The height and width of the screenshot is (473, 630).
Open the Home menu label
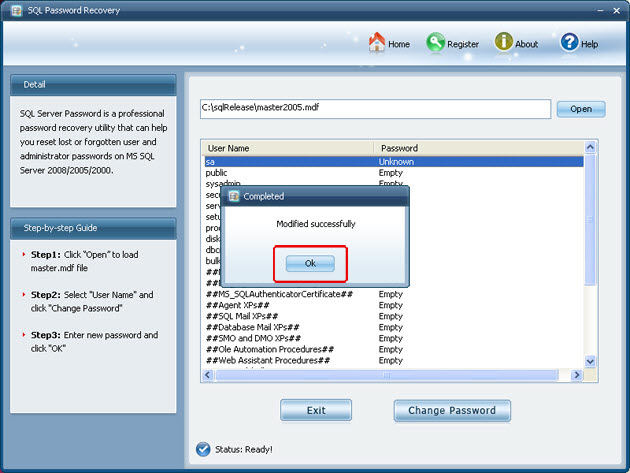pyautogui.click(x=399, y=44)
